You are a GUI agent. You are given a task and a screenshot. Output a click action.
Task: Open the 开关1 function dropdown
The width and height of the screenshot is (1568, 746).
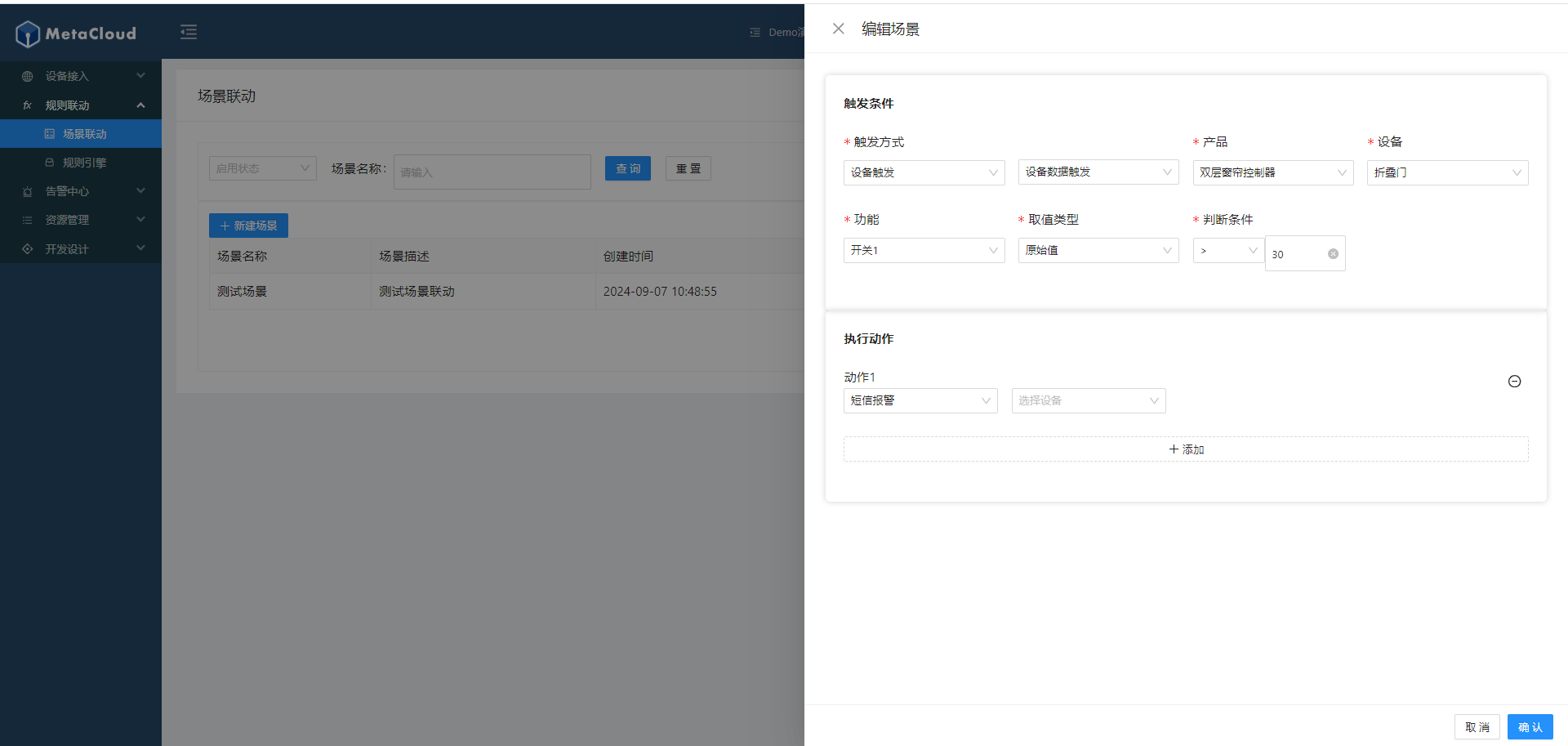tap(924, 250)
